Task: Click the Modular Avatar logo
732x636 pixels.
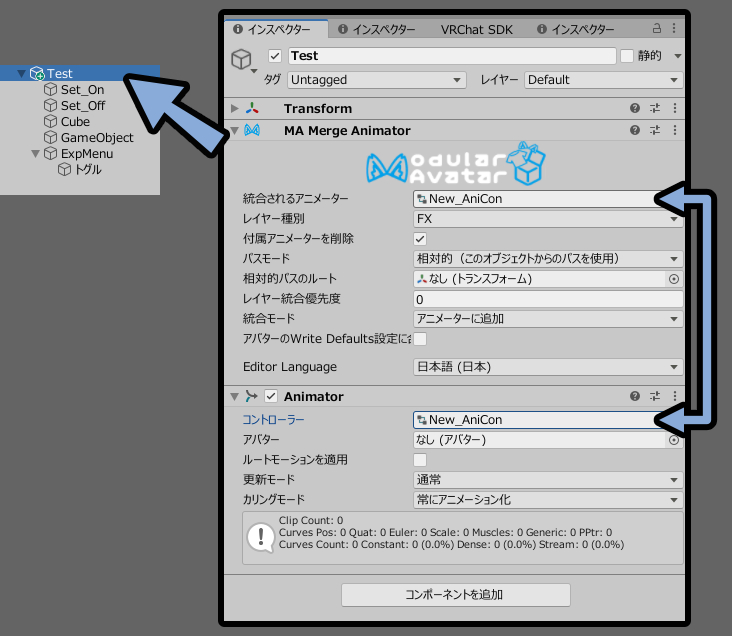Action: [456, 164]
